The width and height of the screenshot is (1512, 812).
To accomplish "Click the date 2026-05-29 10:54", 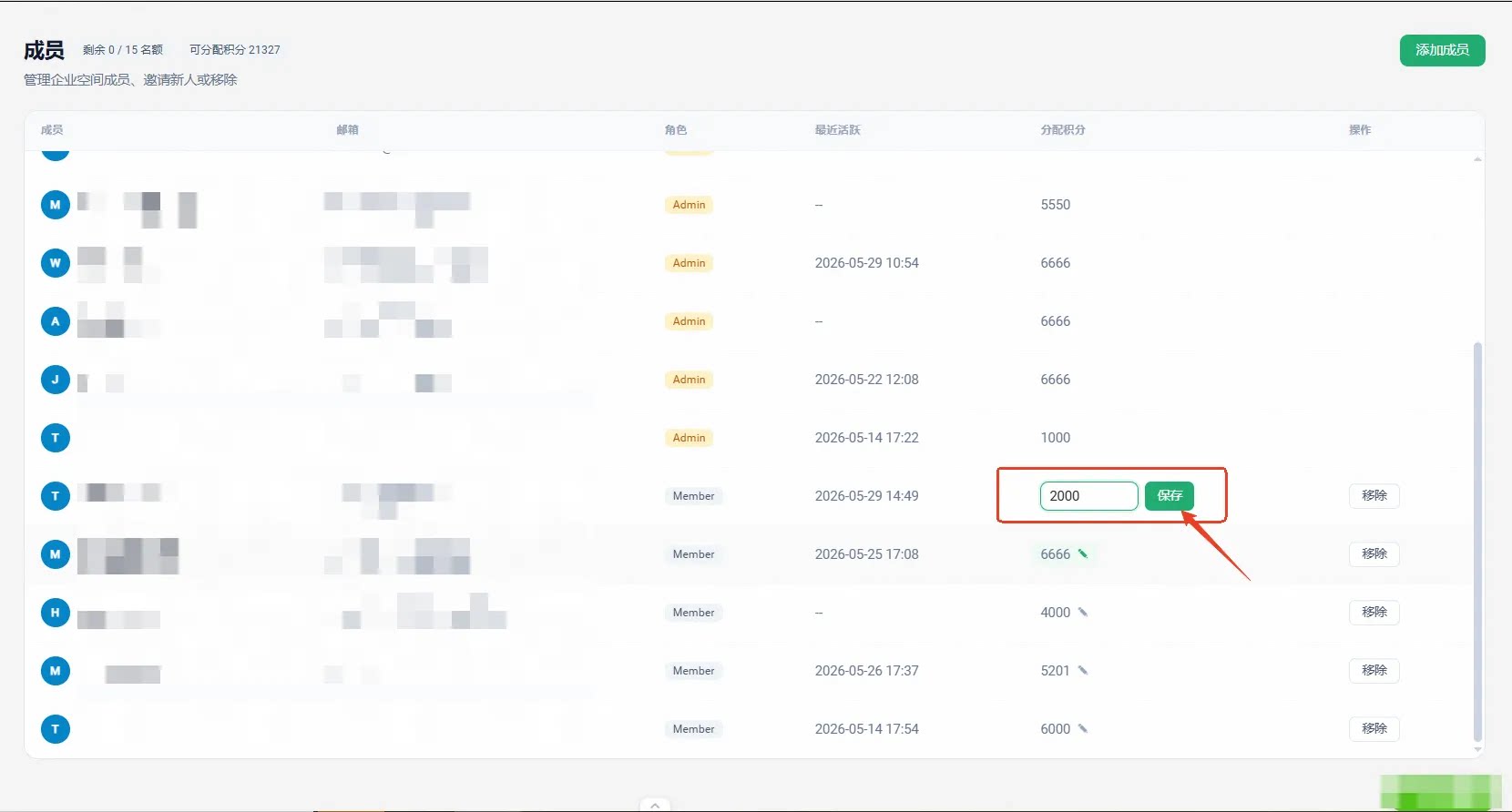I will [x=866, y=263].
